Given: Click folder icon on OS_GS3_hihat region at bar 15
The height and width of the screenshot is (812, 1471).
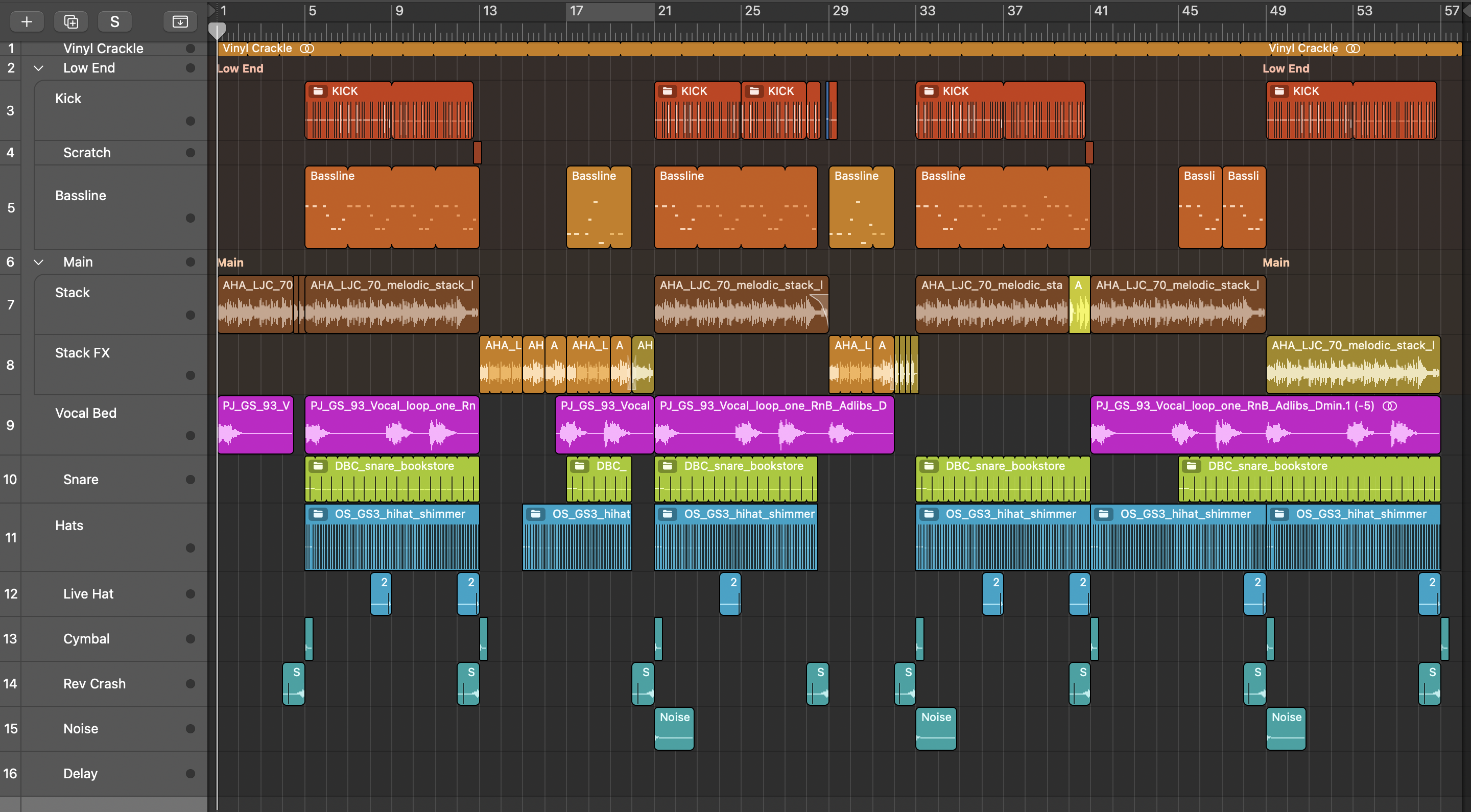Looking at the screenshot, I should pyautogui.click(x=536, y=514).
